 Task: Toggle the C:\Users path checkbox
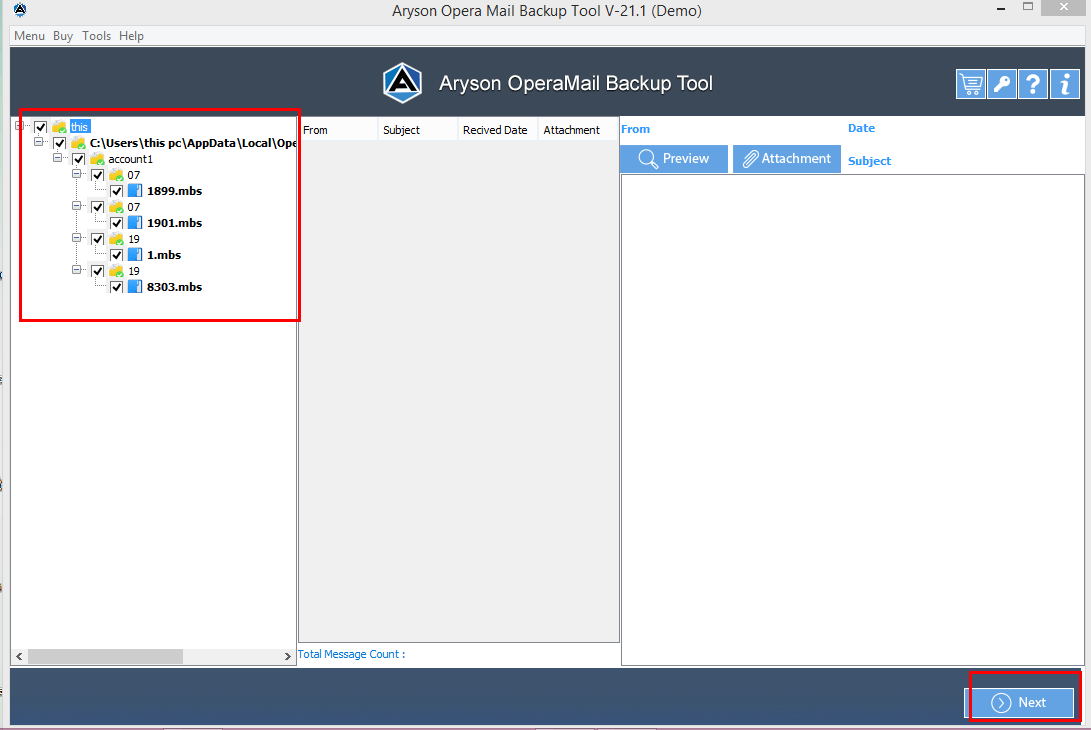[59, 143]
